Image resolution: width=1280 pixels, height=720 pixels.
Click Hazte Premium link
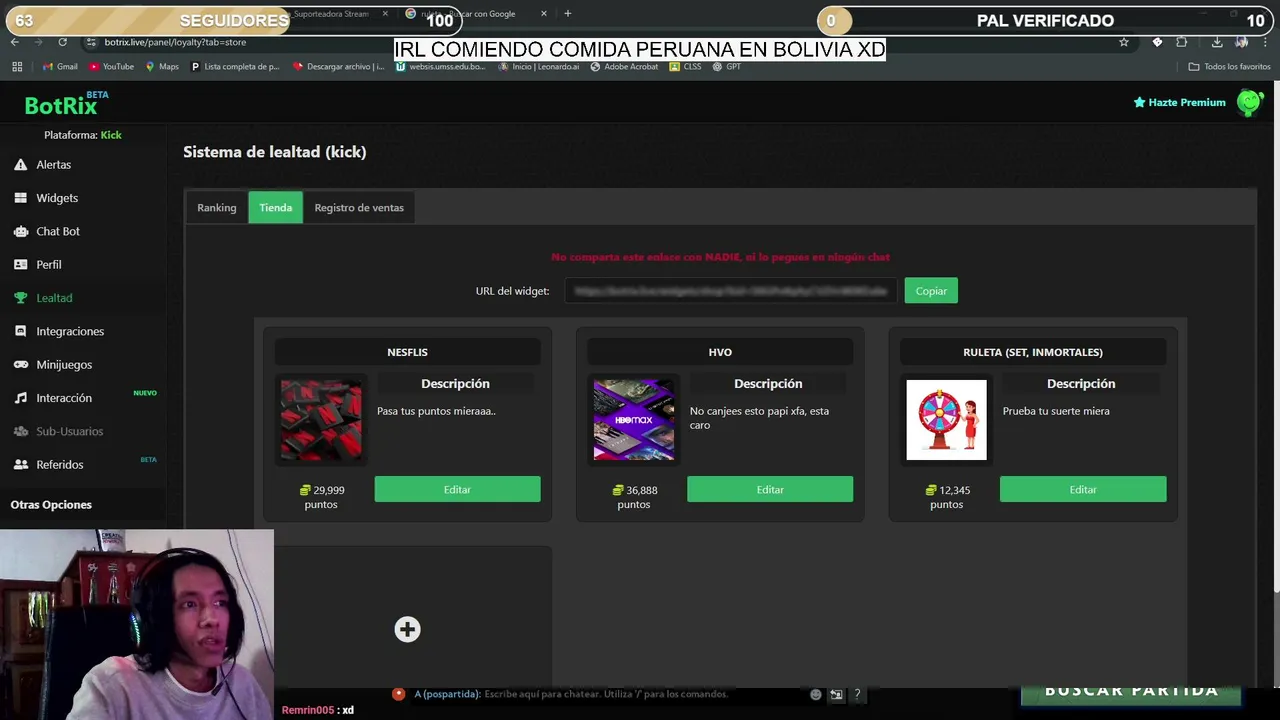pos(1179,102)
